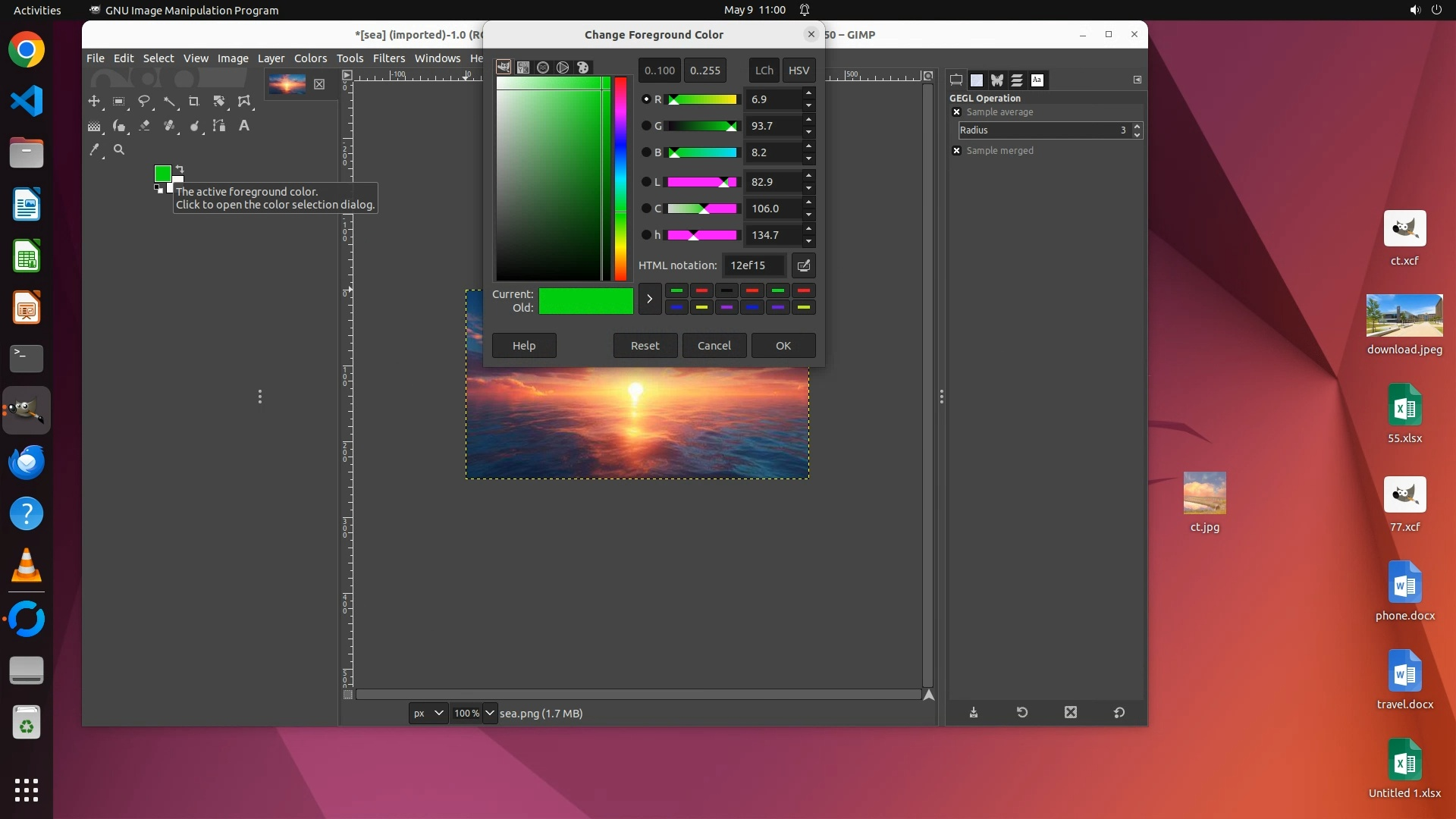The image size is (1456, 819).
Task: Select the Text tool
Action: [x=243, y=126]
